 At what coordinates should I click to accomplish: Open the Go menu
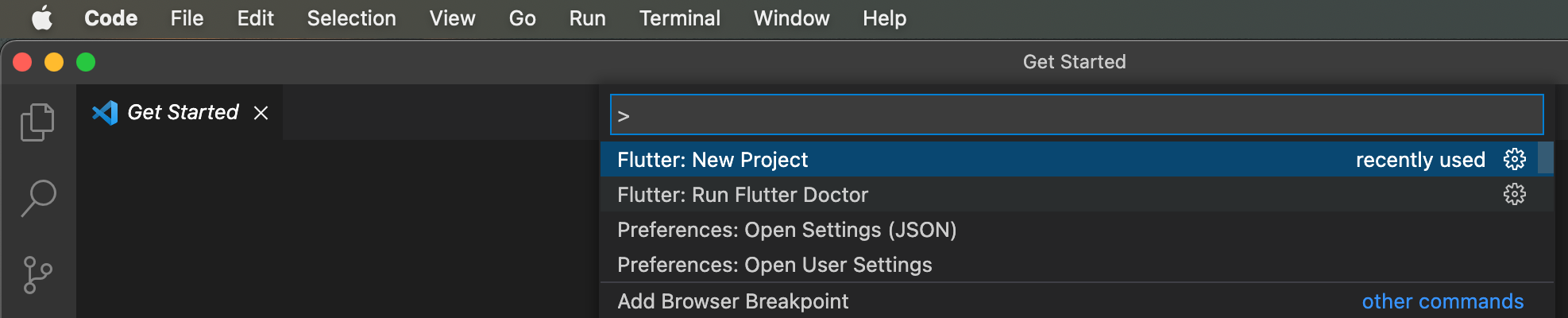point(522,18)
